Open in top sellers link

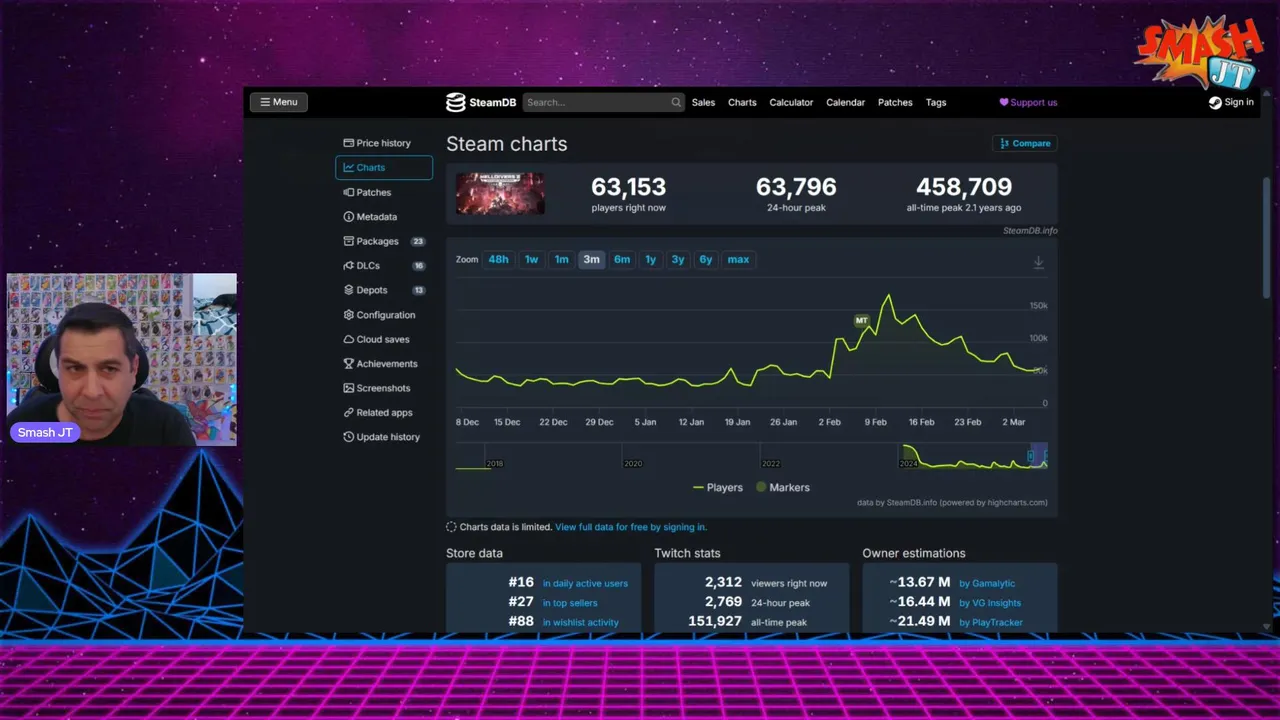(570, 603)
